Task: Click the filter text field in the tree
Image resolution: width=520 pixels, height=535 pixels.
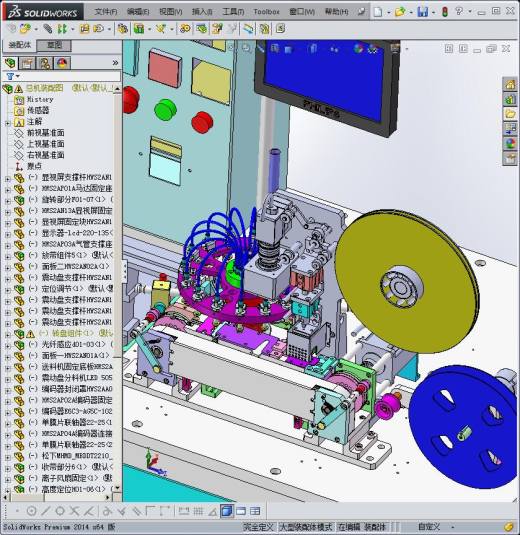Action: (70, 76)
